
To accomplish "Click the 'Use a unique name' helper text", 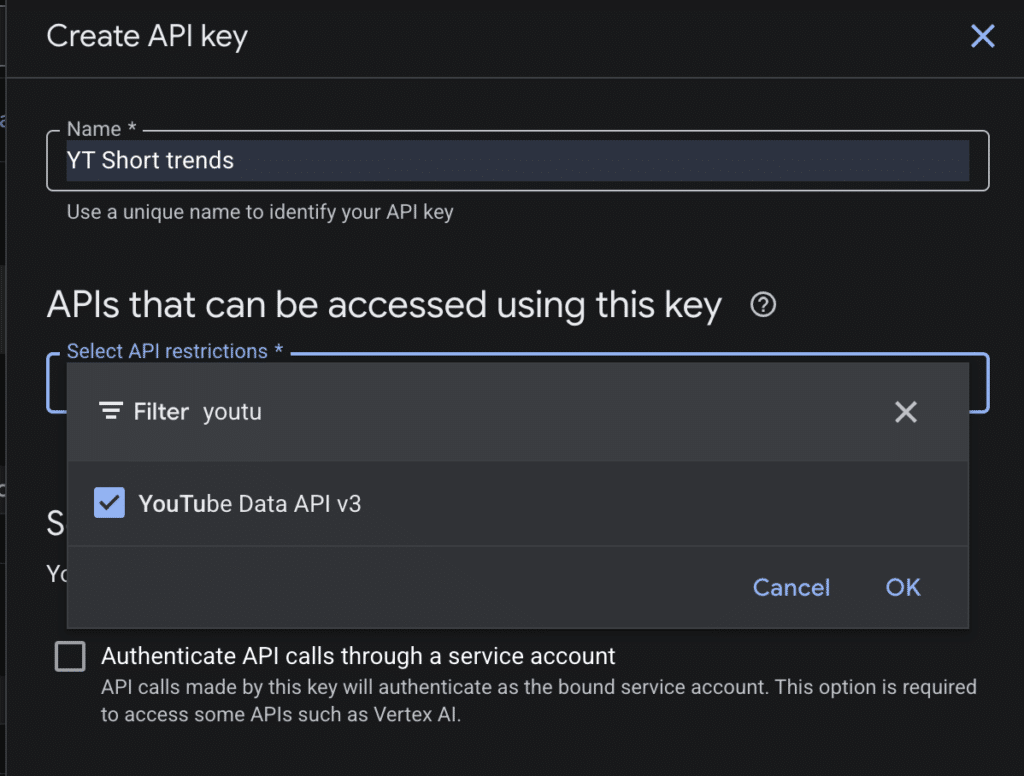I will point(260,212).
